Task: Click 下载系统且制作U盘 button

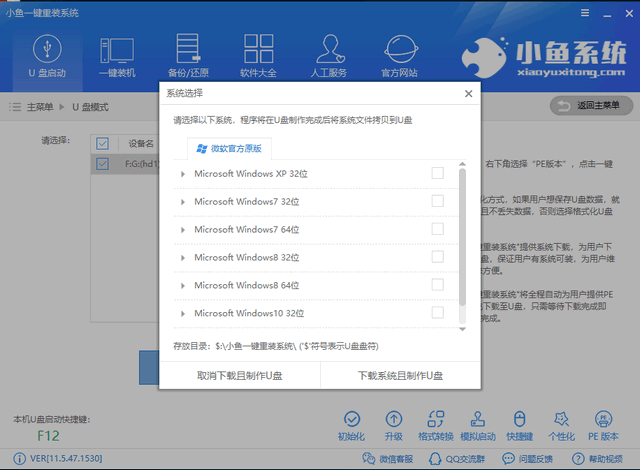Action: (400, 375)
